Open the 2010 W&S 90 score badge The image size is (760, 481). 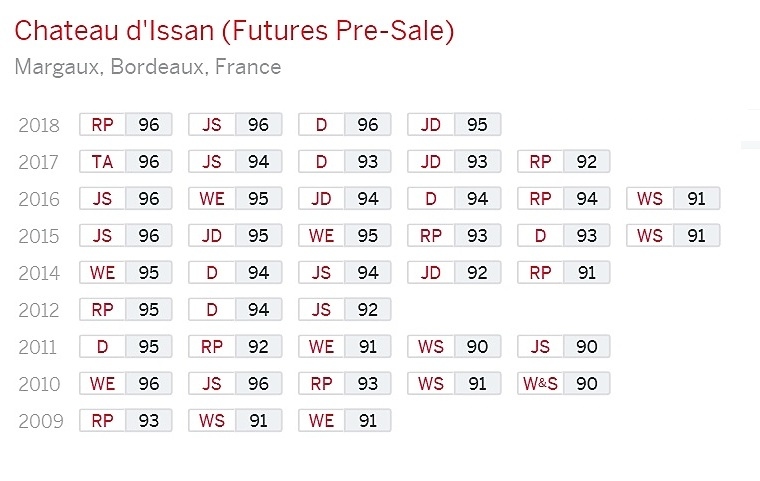click(x=564, y=384)
